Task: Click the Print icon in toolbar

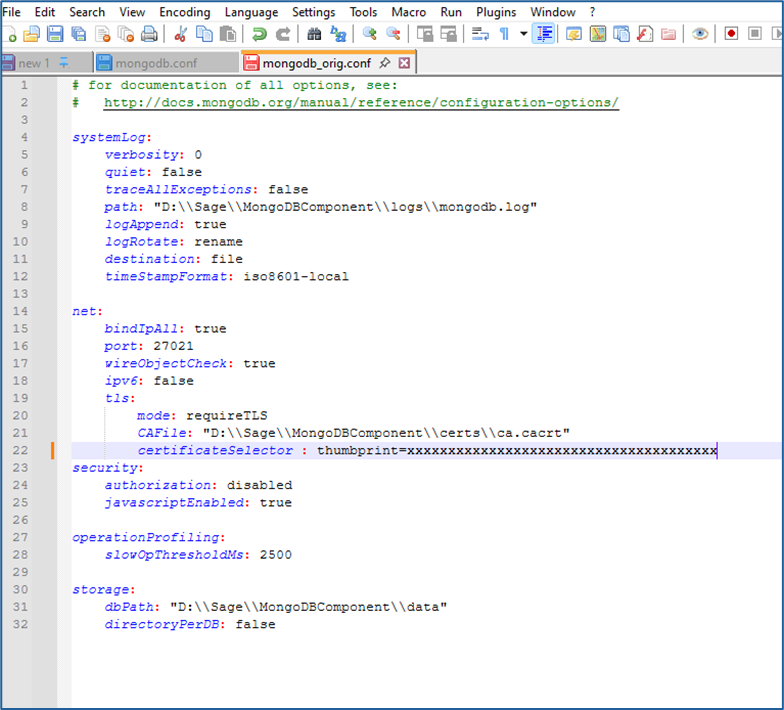Action: (x=149, y=34)
